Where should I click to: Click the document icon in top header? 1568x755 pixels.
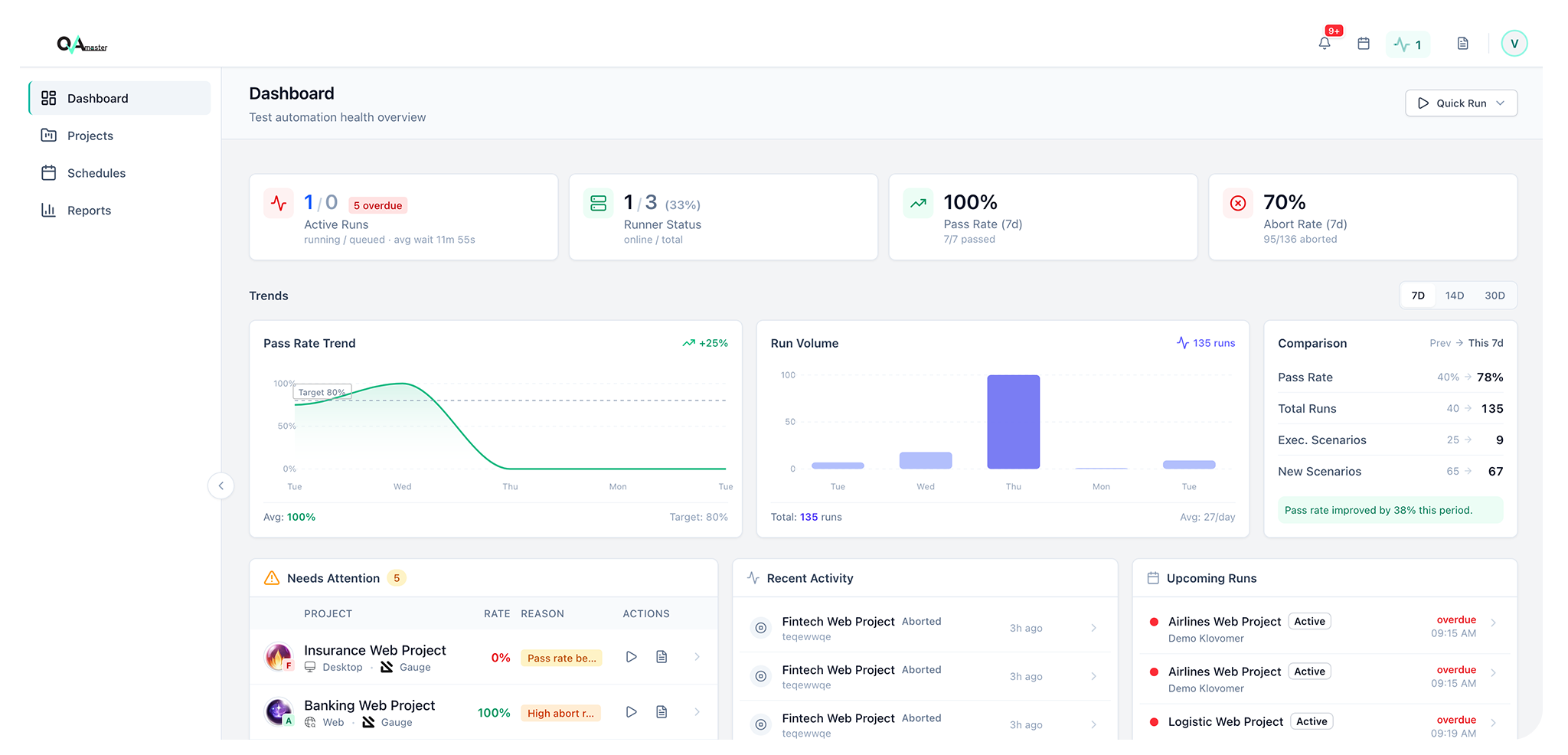tap(1462, 44)
